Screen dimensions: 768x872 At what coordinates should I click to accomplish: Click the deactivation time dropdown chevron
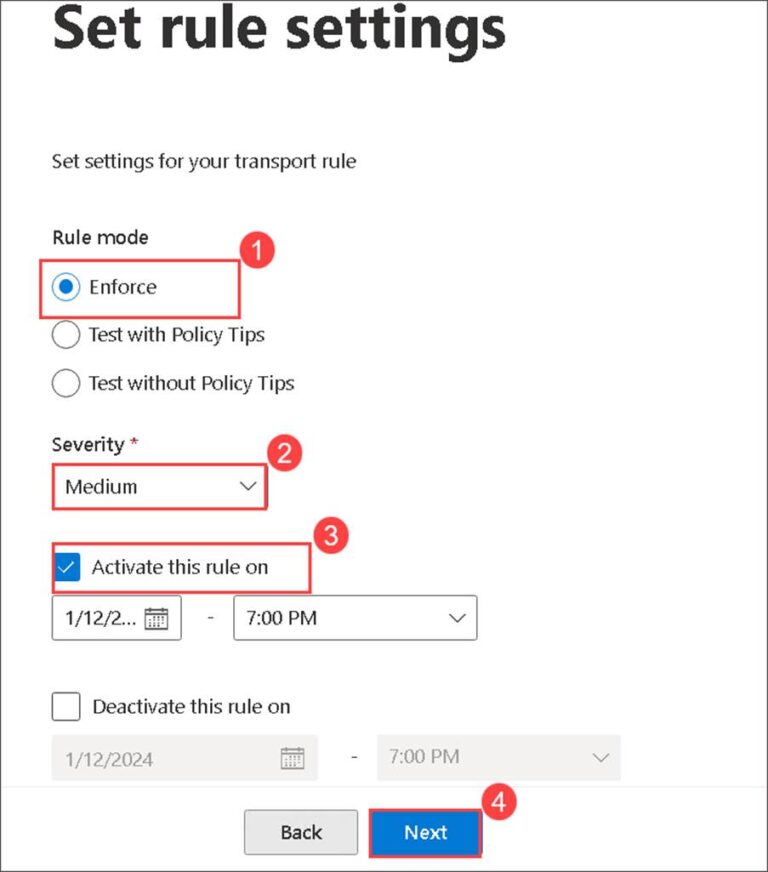tap(600, 757)
